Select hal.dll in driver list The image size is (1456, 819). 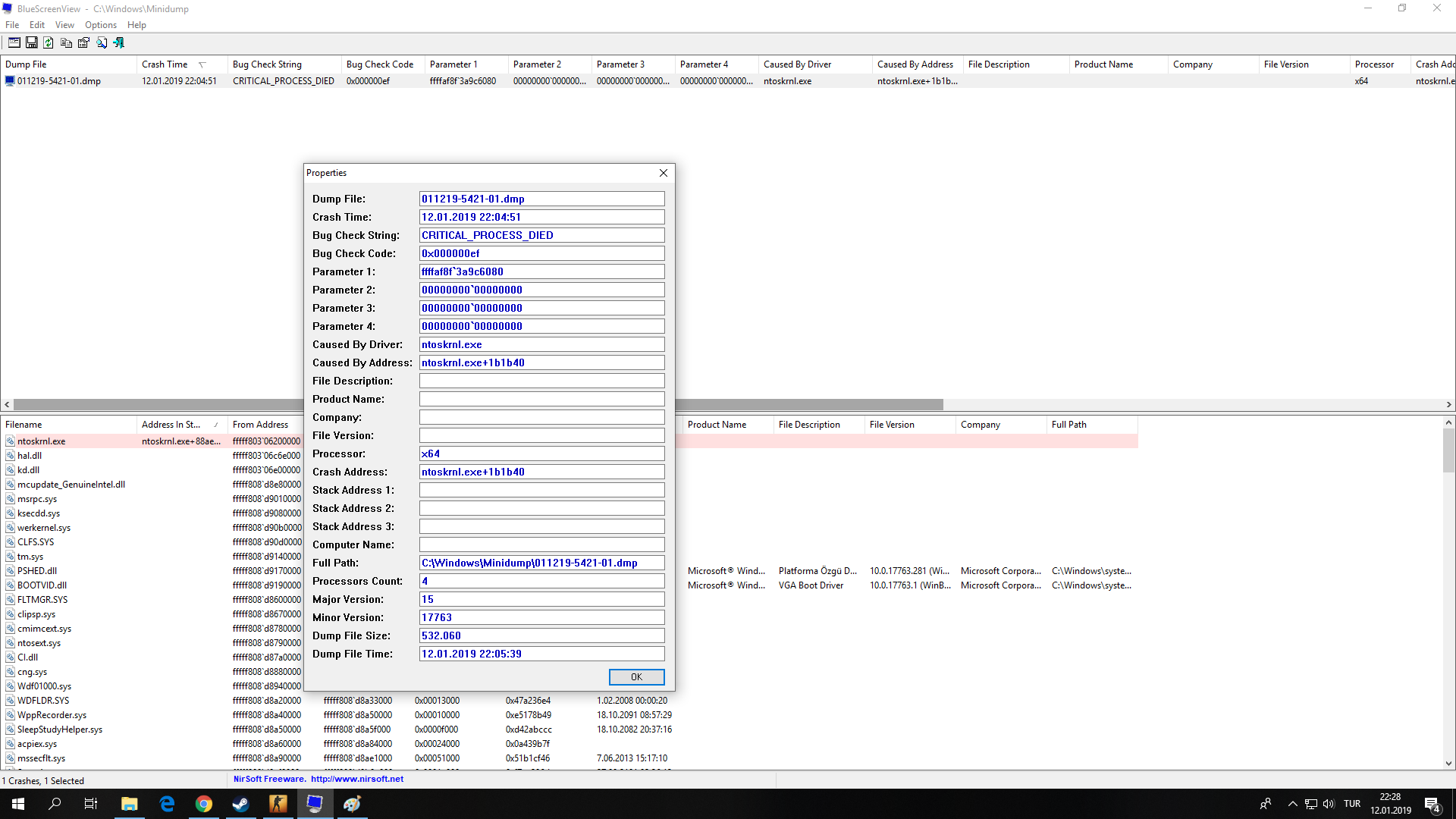coord(30,456)
